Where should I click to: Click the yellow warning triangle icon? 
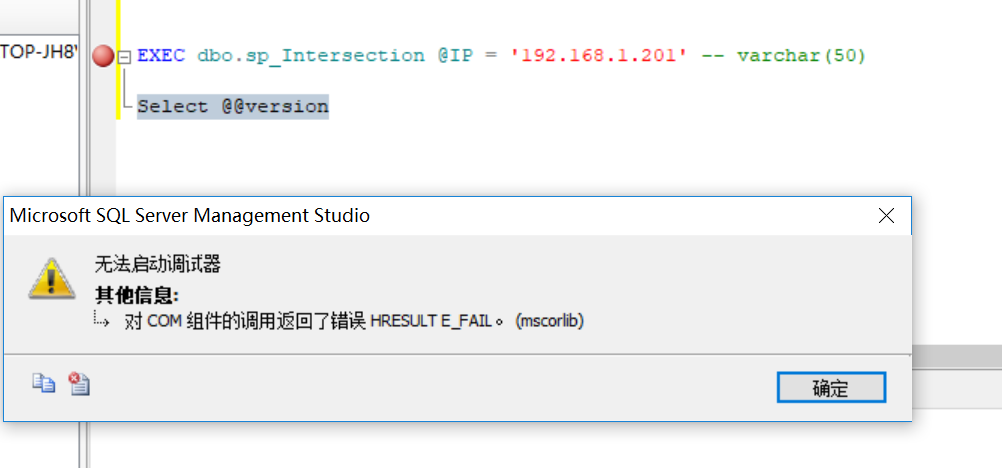pyautogui.click(x=52, y=278)
